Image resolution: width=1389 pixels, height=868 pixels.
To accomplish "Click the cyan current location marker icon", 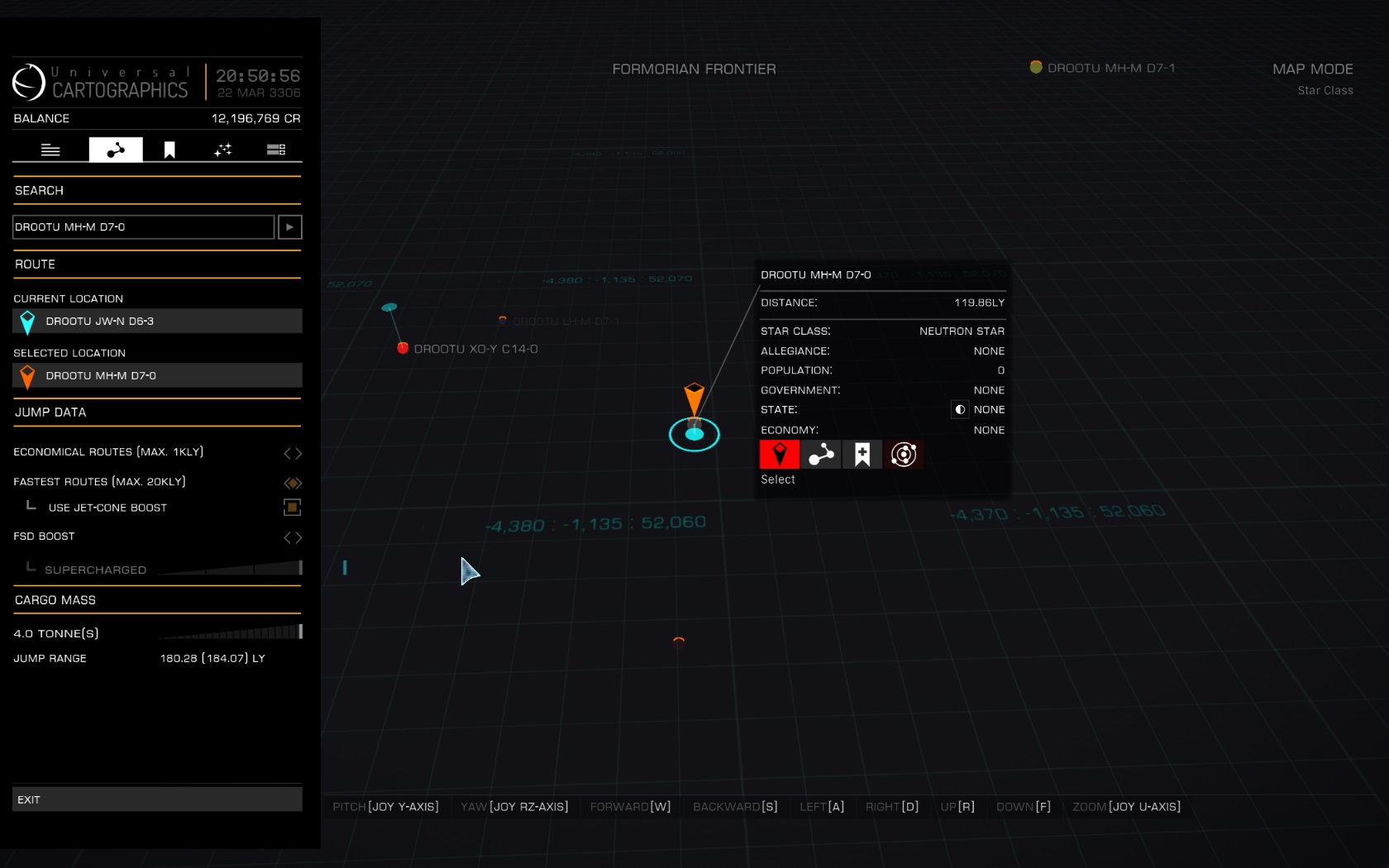I will (27, 322).
